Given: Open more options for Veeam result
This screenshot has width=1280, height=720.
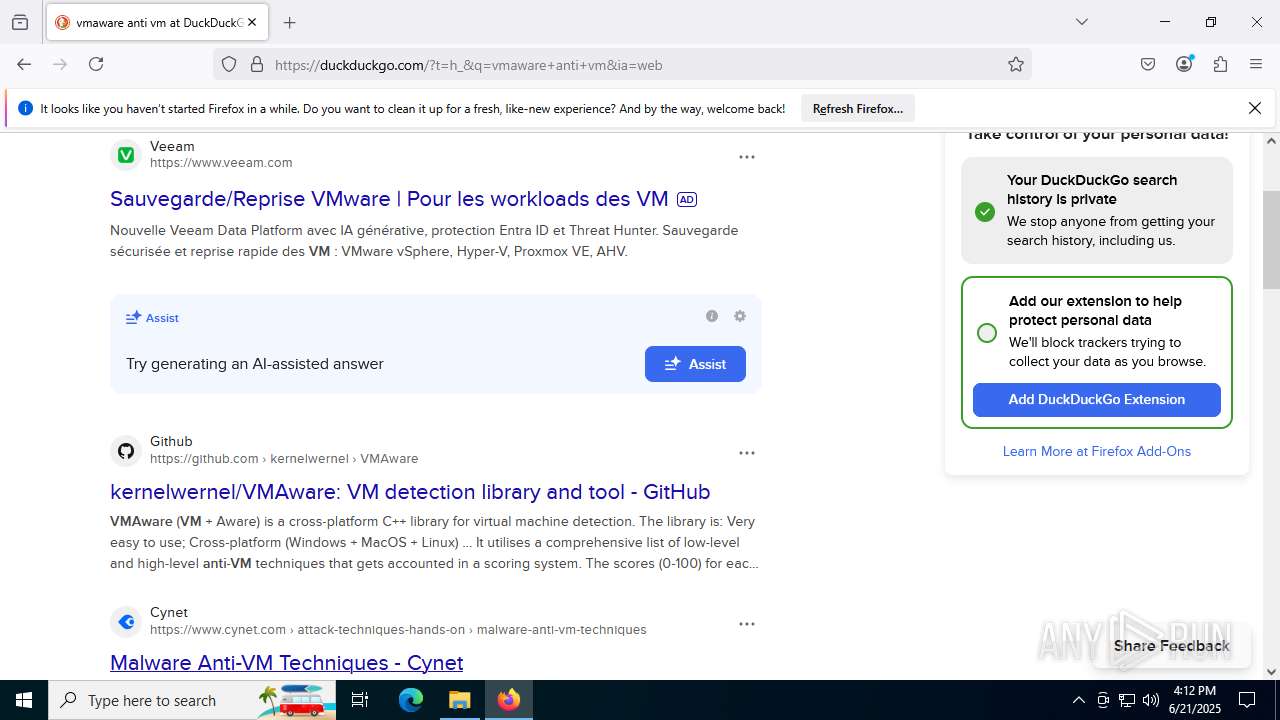Looking at the screenshot, I should click(747, 157).
